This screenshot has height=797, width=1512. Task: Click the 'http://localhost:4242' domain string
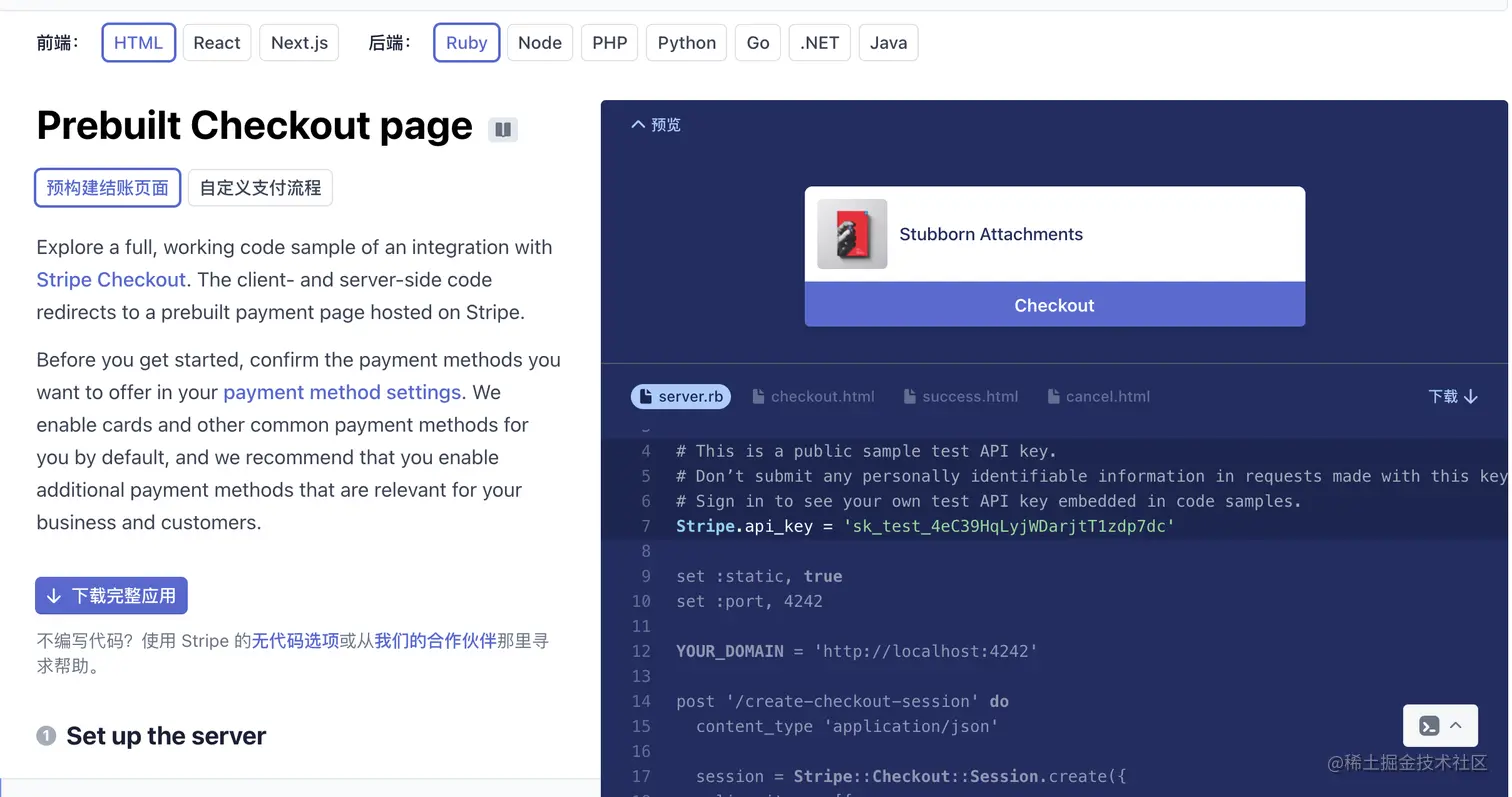coord(926,651)
